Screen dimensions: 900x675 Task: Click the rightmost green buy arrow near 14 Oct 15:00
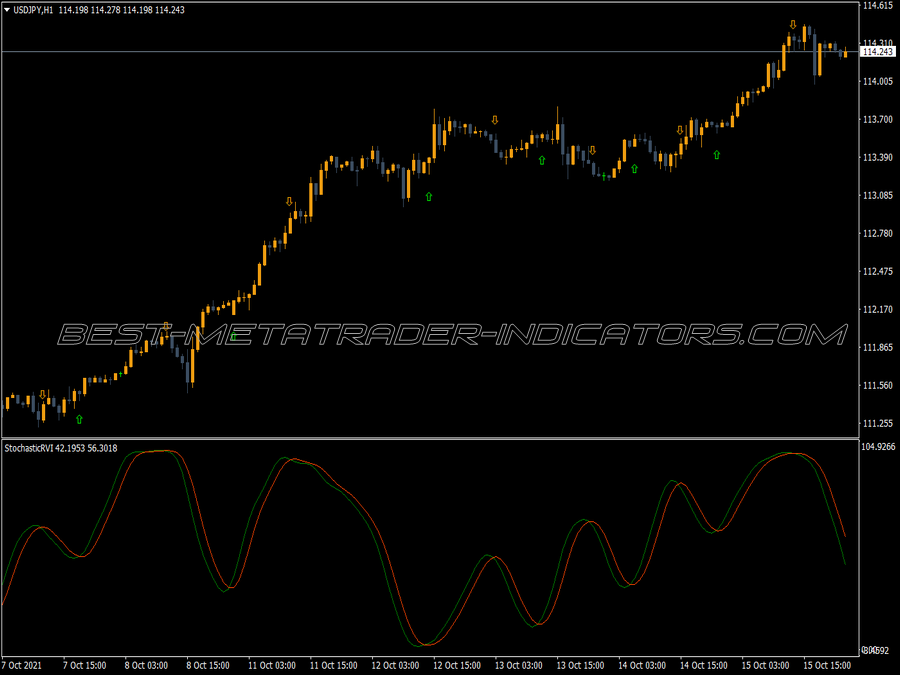point(716,155)
